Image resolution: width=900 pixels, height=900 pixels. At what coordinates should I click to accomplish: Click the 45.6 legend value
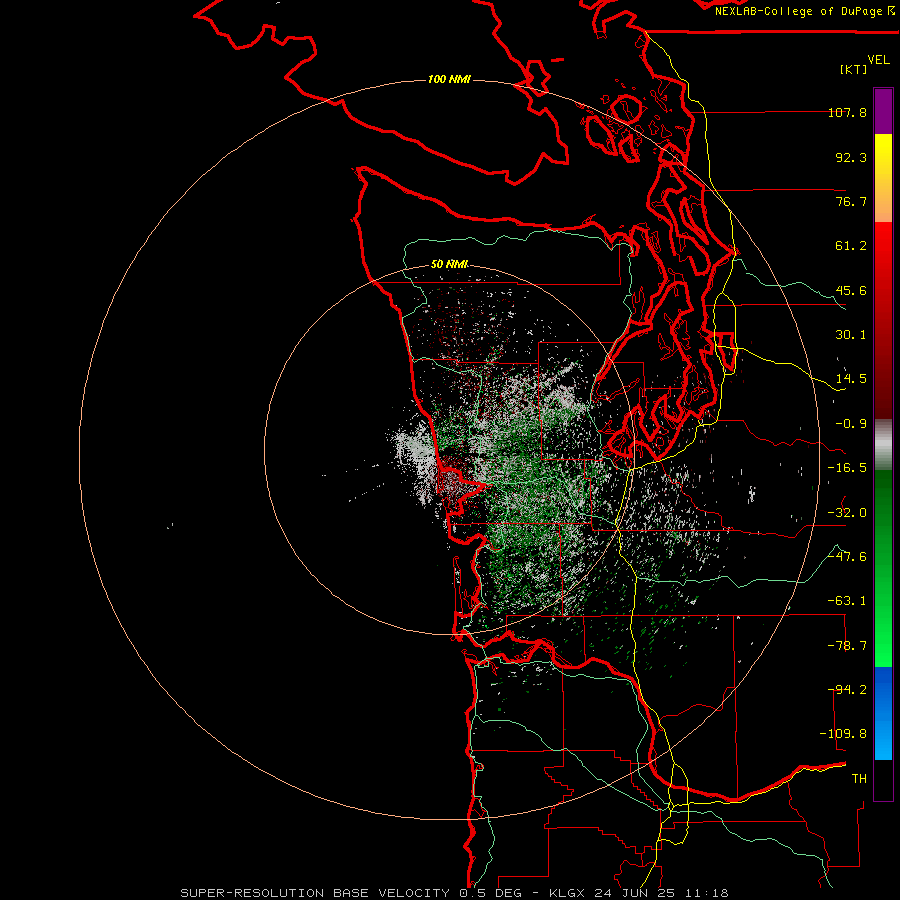[851, 290]
